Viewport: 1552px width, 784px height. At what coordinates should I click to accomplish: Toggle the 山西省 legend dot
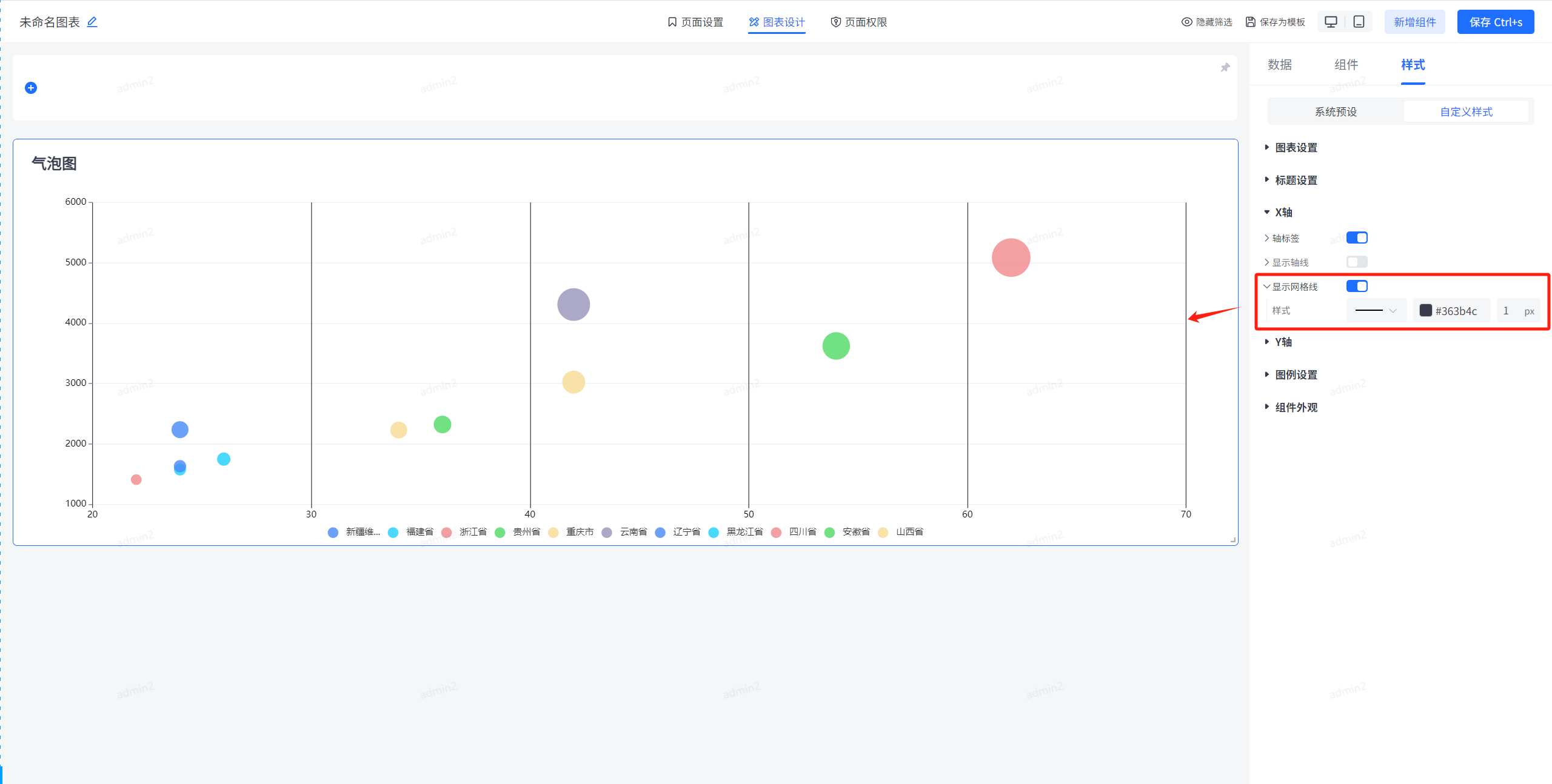[883, 532]
